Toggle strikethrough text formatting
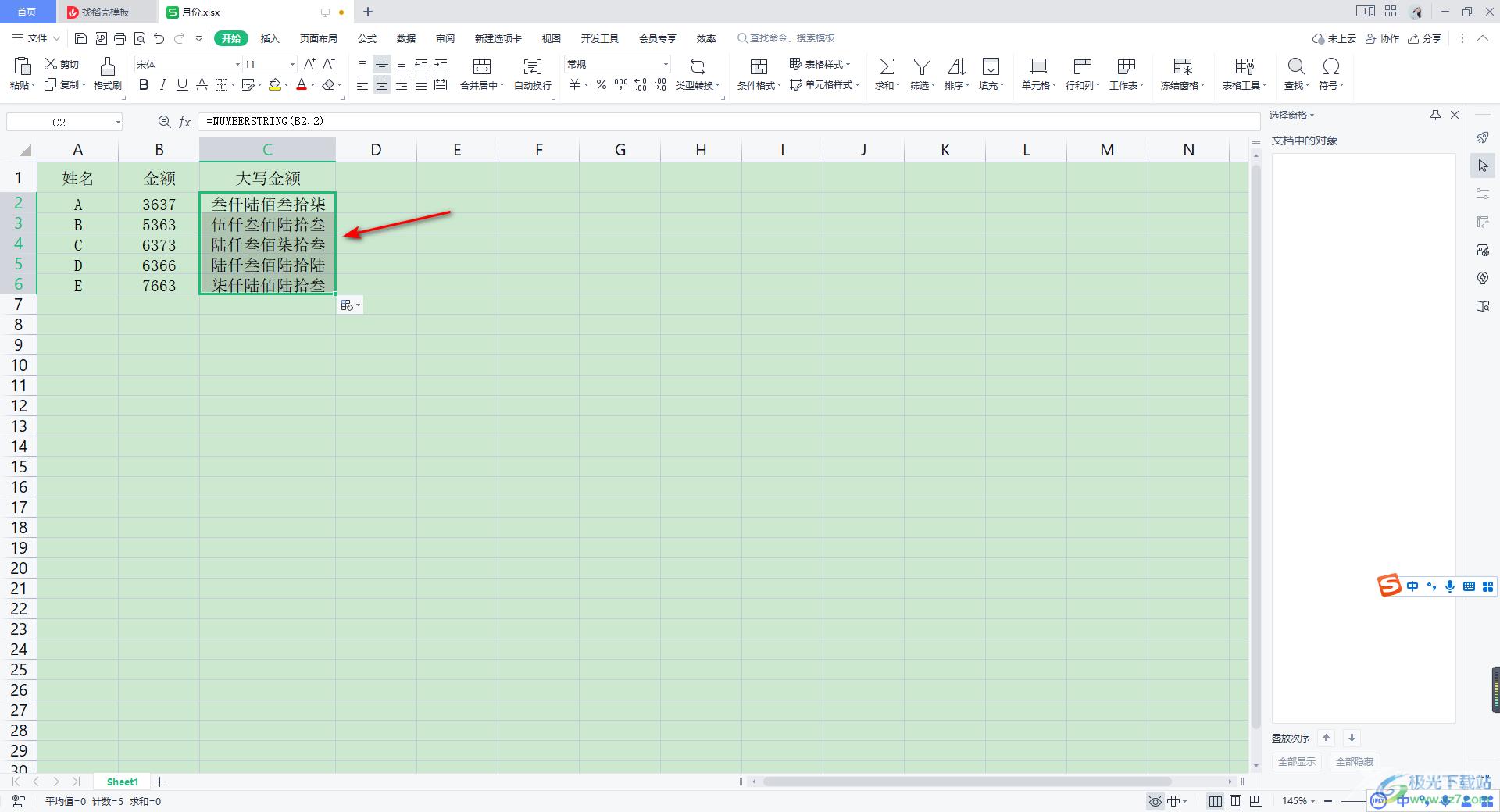This screenshot has width=1500, height=812. click(202, 84)
